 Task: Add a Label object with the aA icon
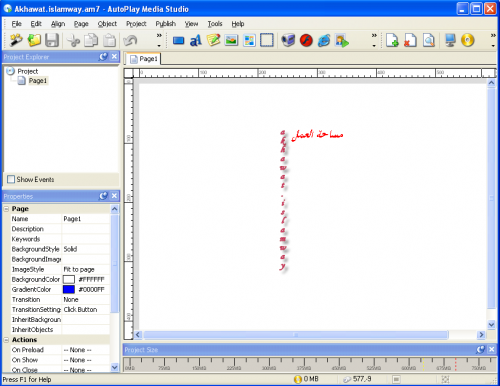click(196, 41)
